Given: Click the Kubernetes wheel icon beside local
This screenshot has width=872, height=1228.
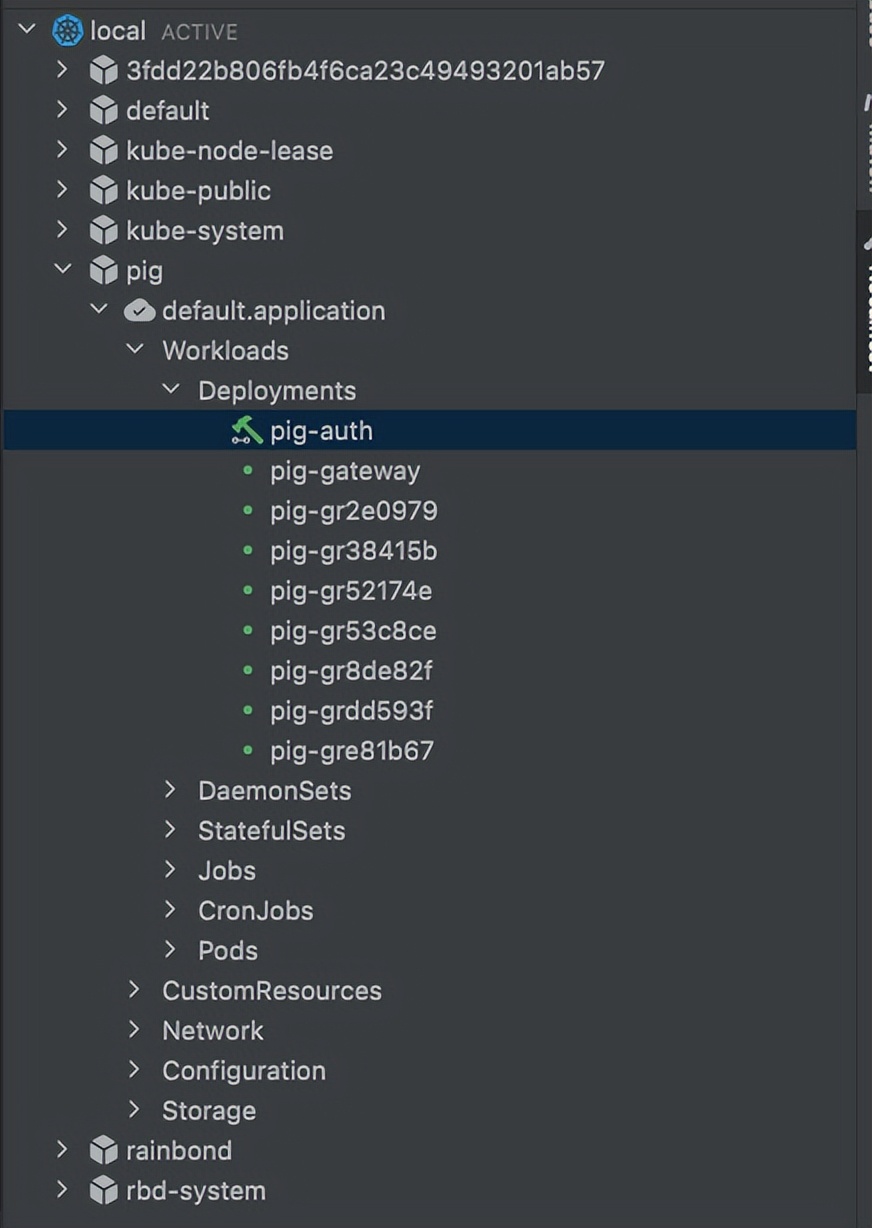Looking at the screenshot, I should click(x=65, y=30).
